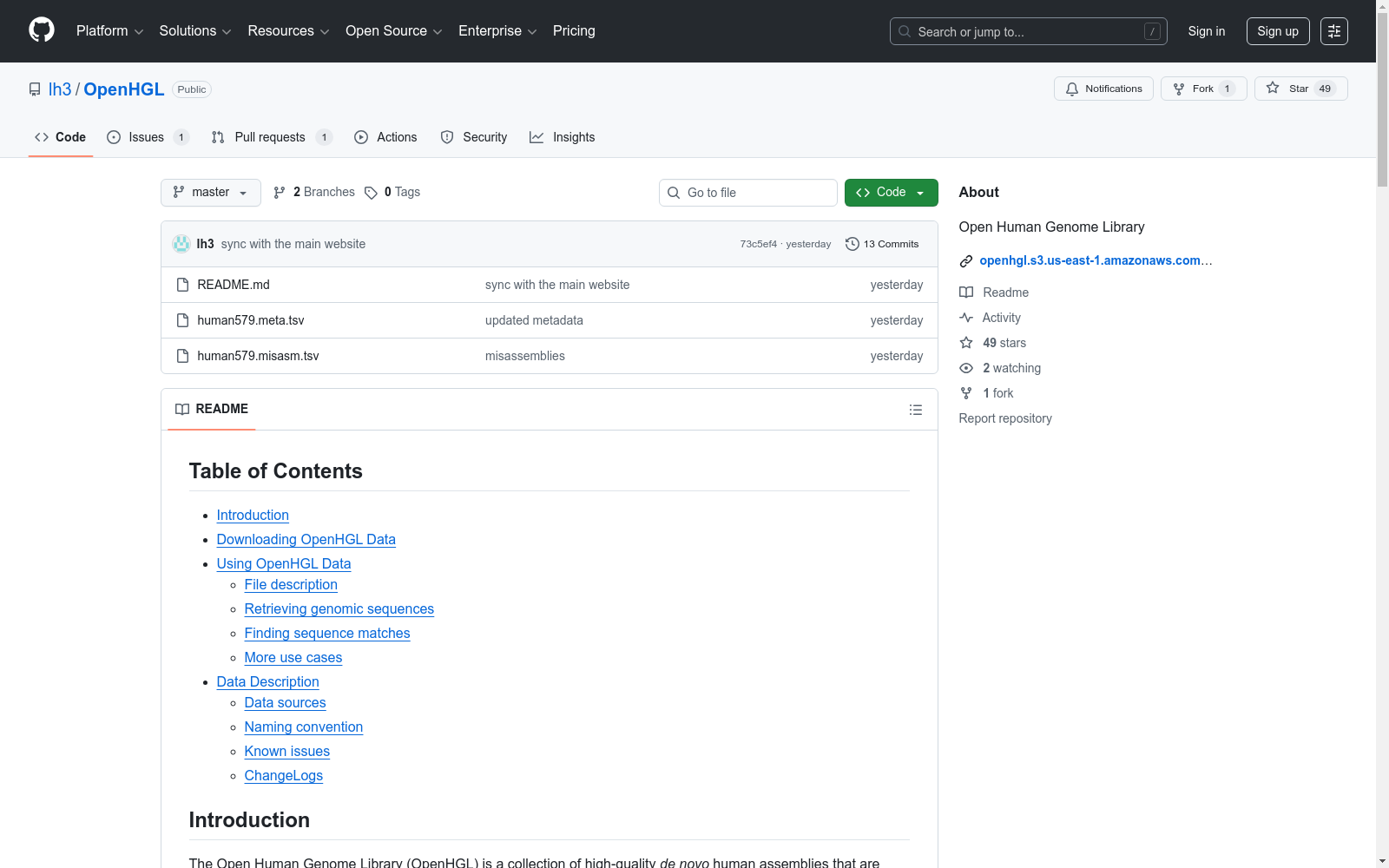Switch to the Pull requests tab

tap(272, 137)
